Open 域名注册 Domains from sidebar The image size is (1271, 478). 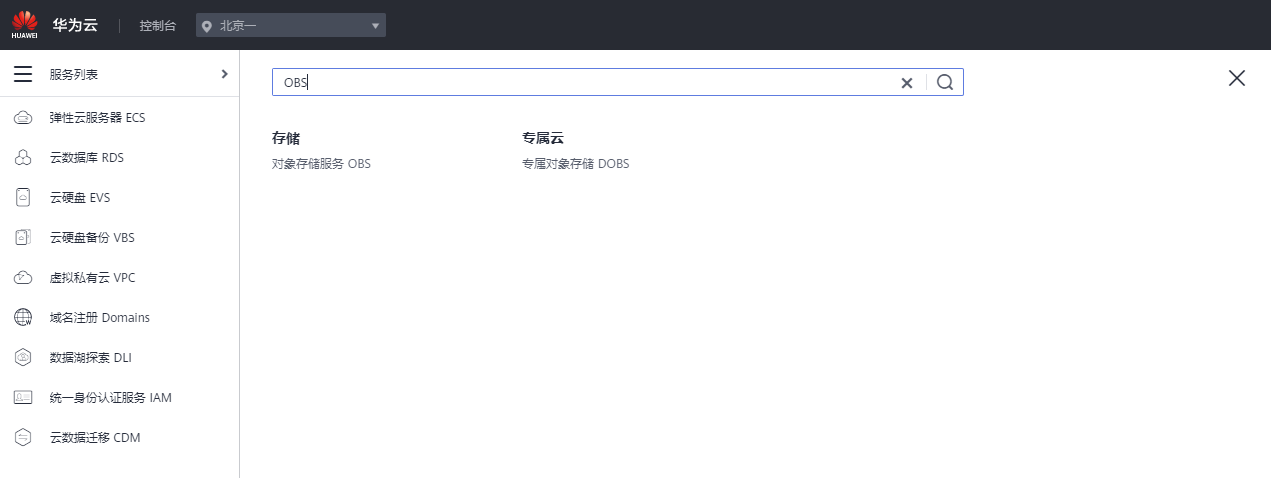tap(100, 318)
